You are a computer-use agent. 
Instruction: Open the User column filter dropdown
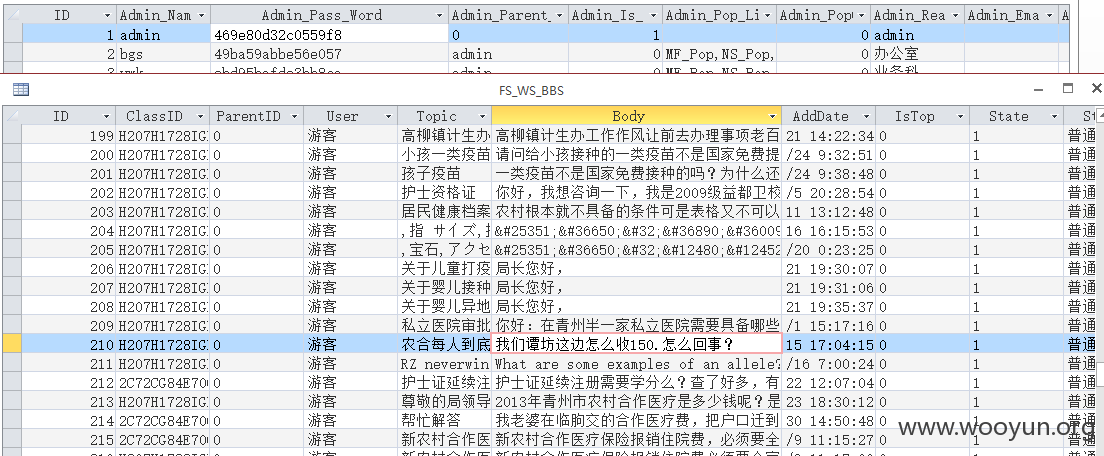(389, 117)
